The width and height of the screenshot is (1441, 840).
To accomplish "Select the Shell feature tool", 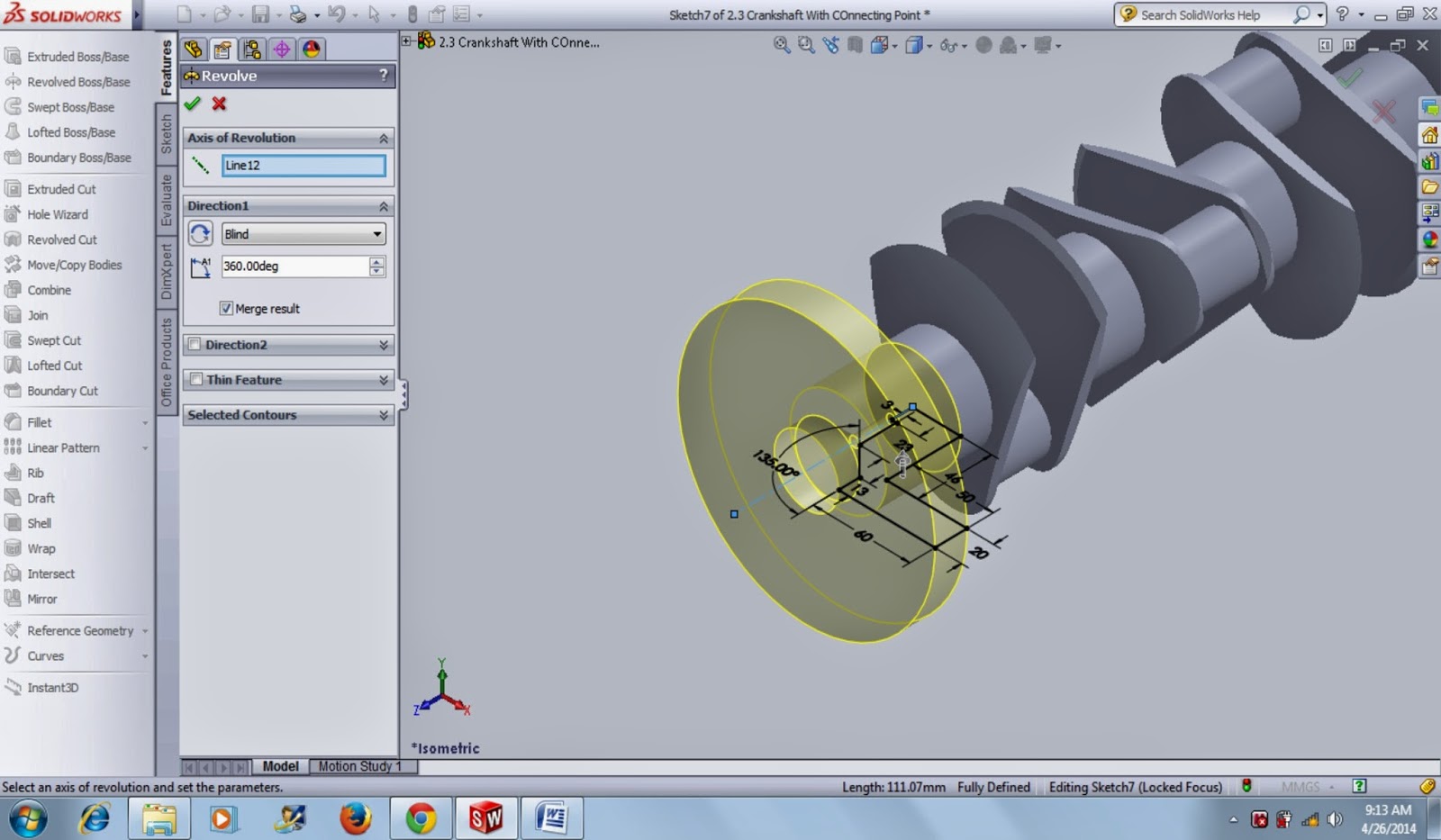I will coord(38,522).
